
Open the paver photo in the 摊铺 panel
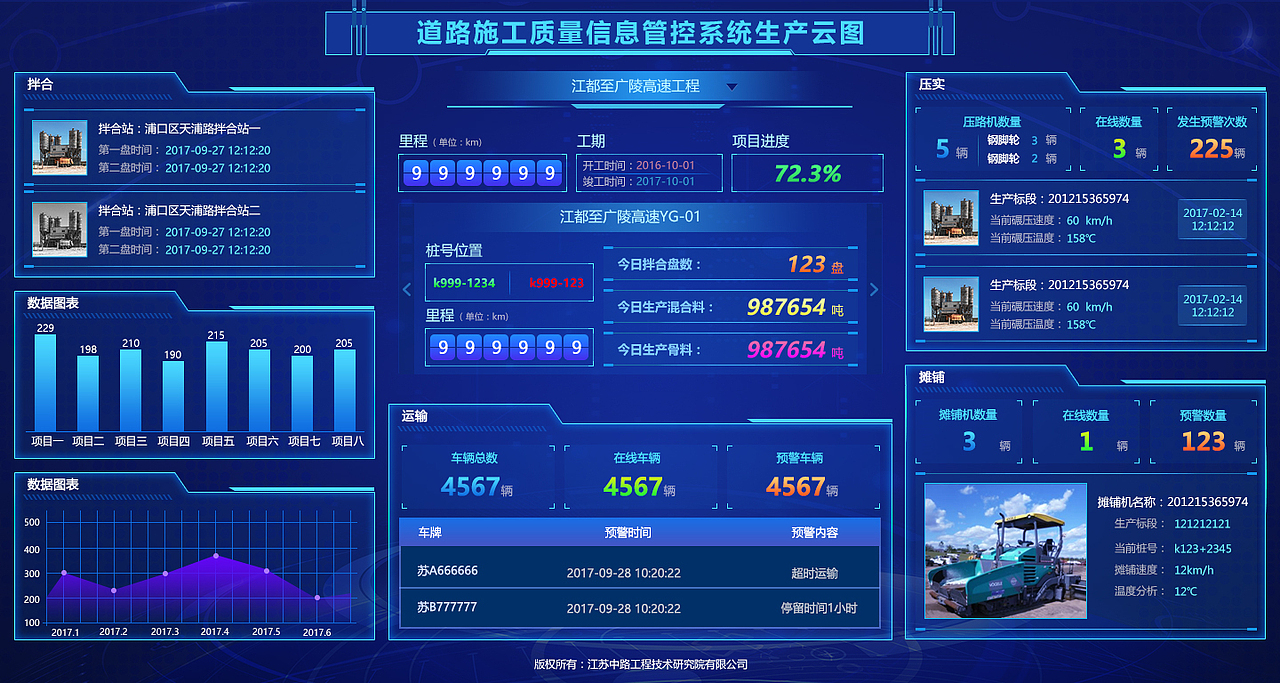point(1005,551)
